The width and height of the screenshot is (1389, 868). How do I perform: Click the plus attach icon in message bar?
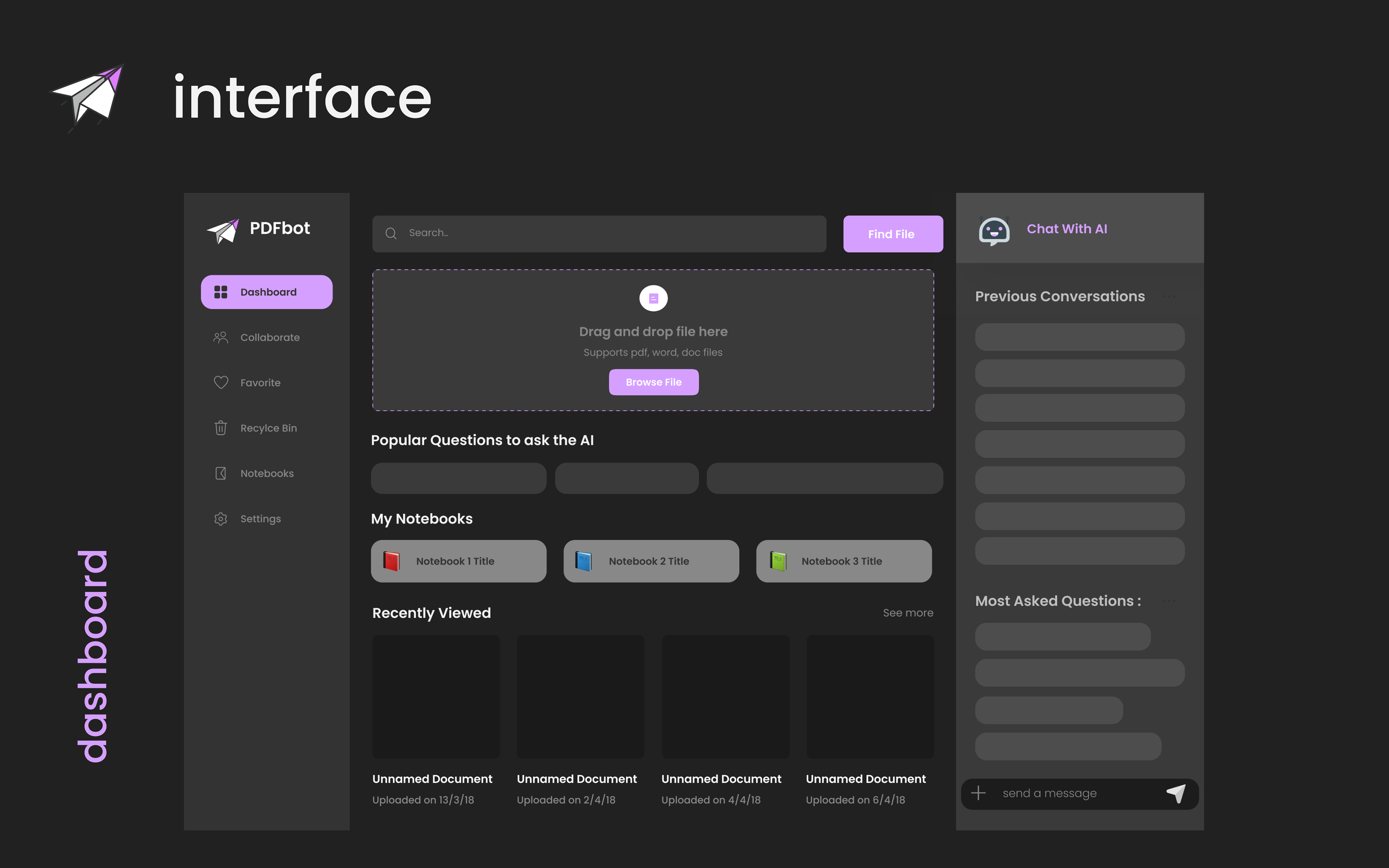click(x=978, y=793)
